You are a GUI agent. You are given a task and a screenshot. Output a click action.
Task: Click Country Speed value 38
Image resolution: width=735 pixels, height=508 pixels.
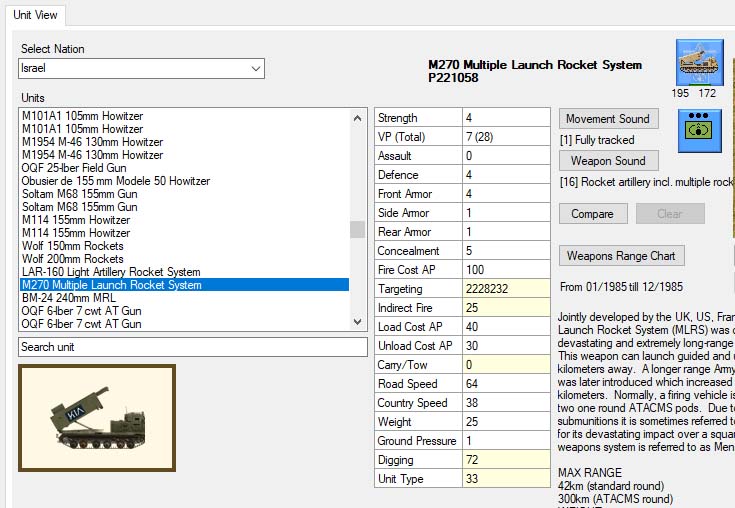coord(506,403)
